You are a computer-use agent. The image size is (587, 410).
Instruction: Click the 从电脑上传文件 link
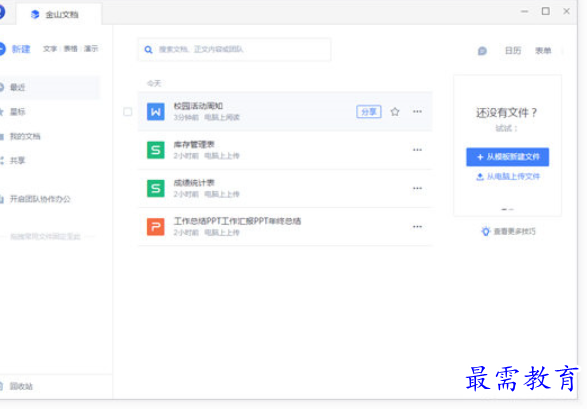pyautogui.click(x=507, y=176)
